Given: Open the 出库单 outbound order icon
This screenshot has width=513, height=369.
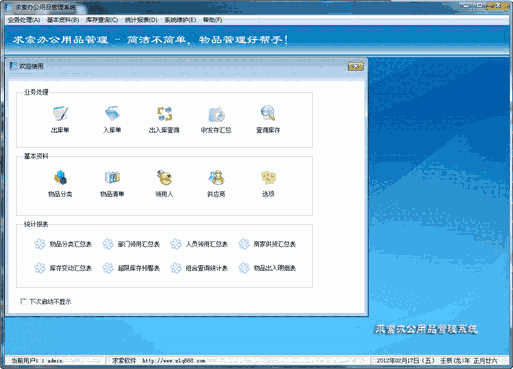Looking at the screenshot, I should point(60,113).
